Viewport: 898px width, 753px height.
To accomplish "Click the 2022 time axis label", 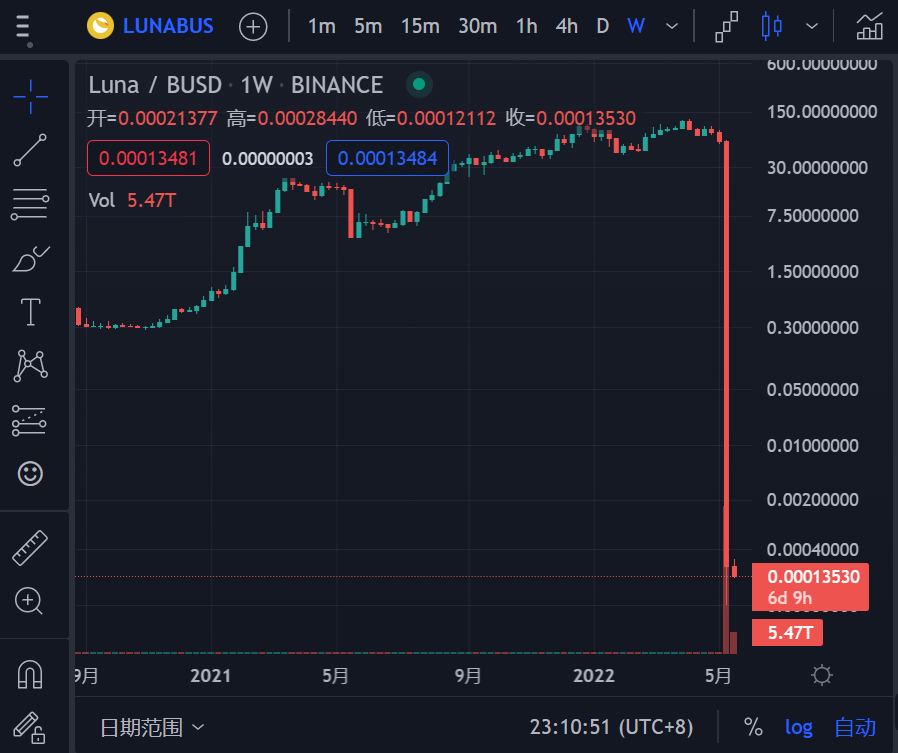I will (x=594, y=676).
